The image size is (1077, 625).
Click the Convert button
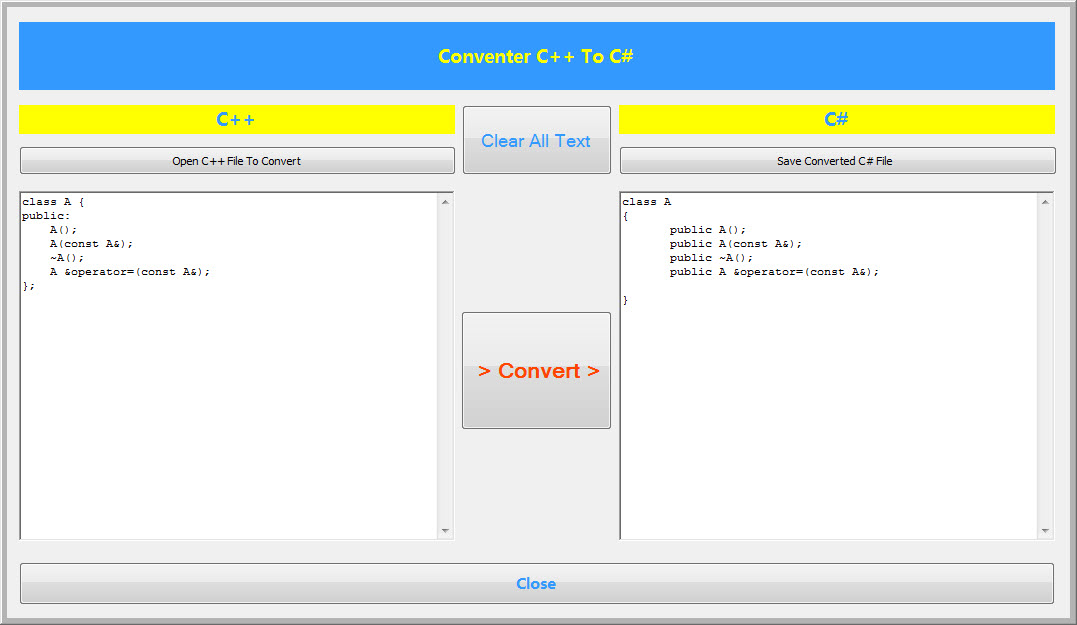536,370
